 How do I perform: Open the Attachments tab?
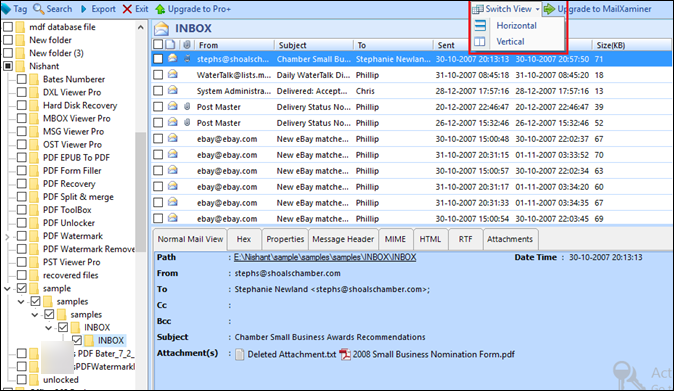pyautogui.click(x=510, y=239)
